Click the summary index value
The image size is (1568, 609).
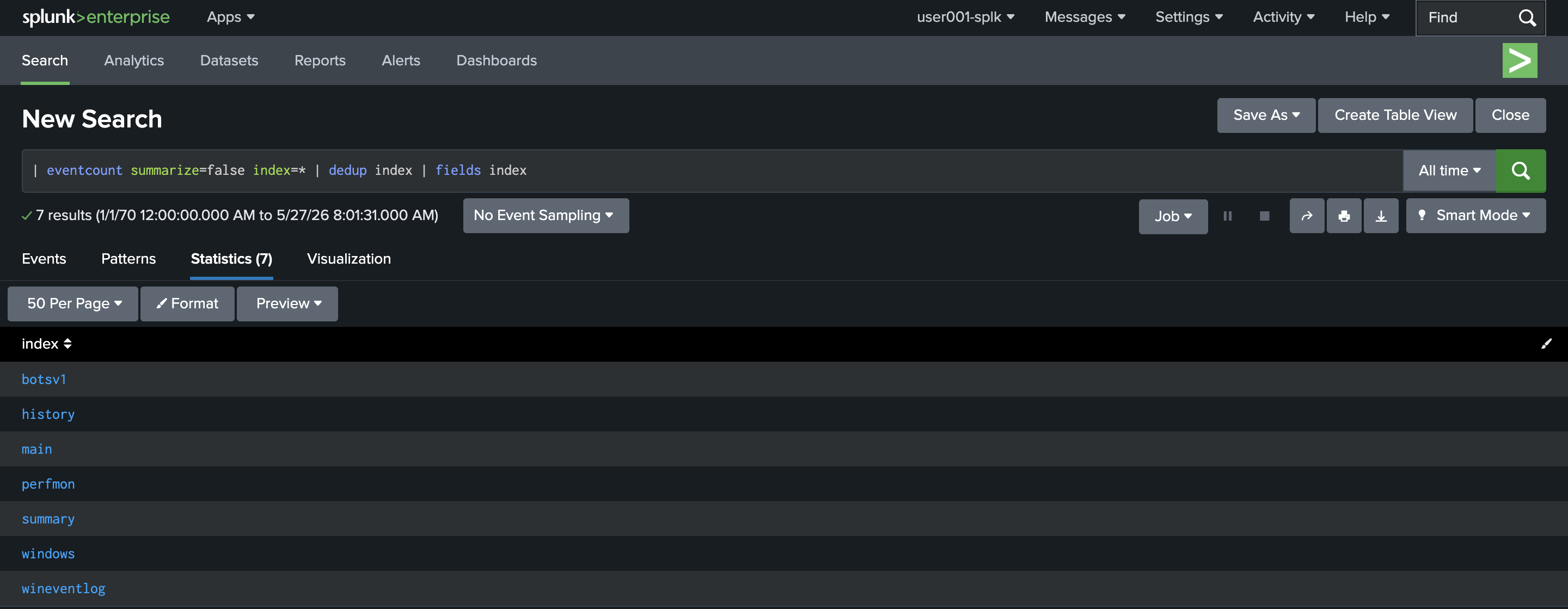[x=48, y=519]
